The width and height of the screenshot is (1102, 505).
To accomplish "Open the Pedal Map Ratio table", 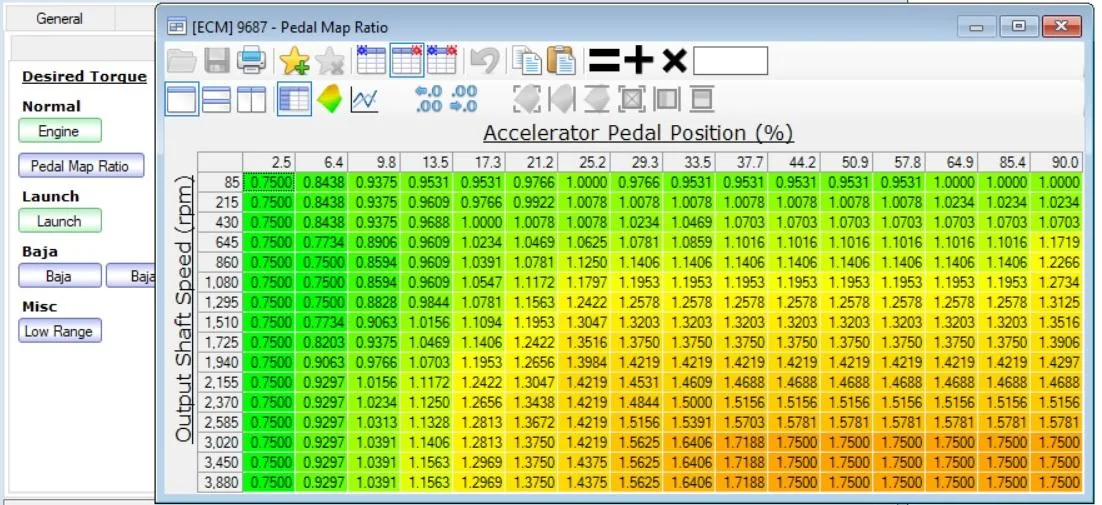I will (x=80, y=166).
